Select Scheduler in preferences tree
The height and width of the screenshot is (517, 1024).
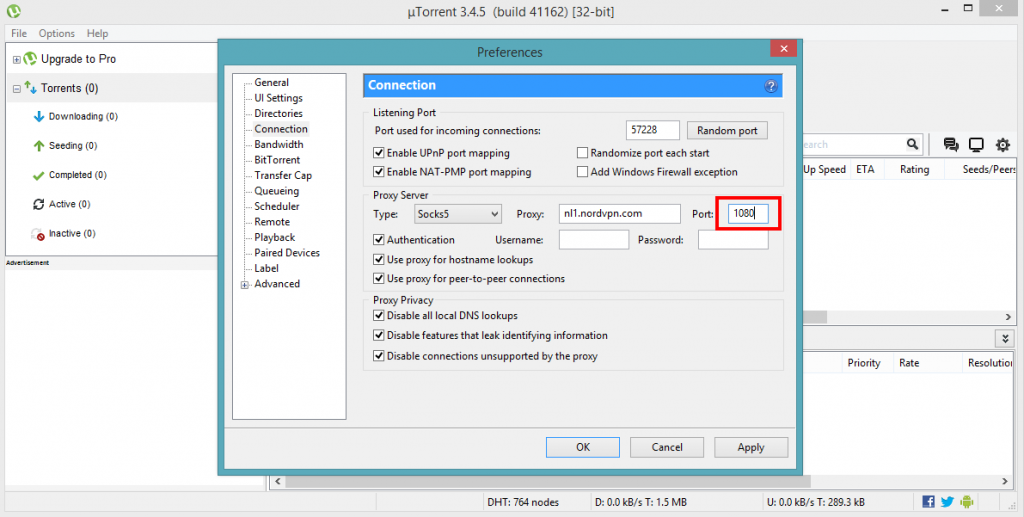pyautogui.click(x=277, y=206)
